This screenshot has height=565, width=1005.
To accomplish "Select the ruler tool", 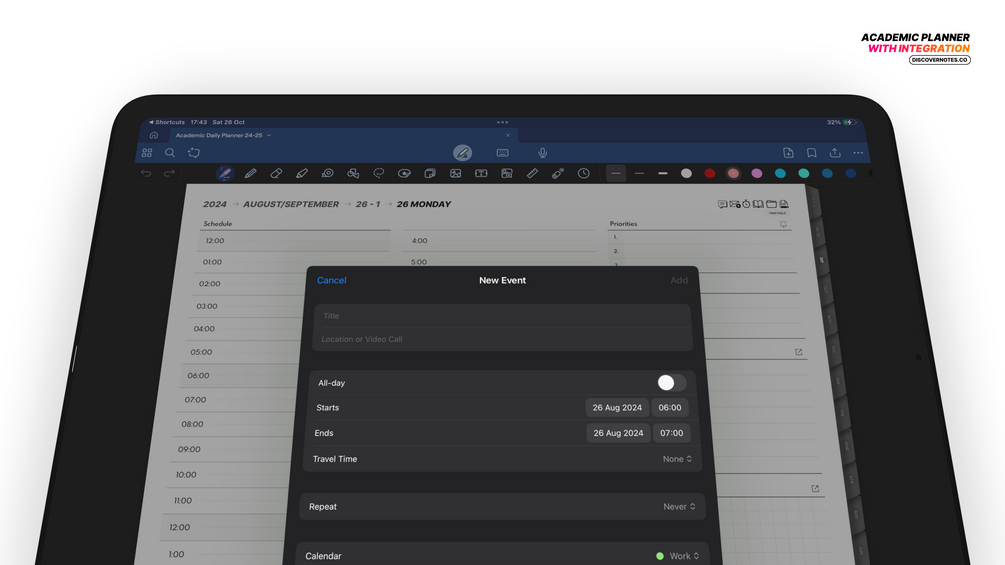I will [533, 173].
